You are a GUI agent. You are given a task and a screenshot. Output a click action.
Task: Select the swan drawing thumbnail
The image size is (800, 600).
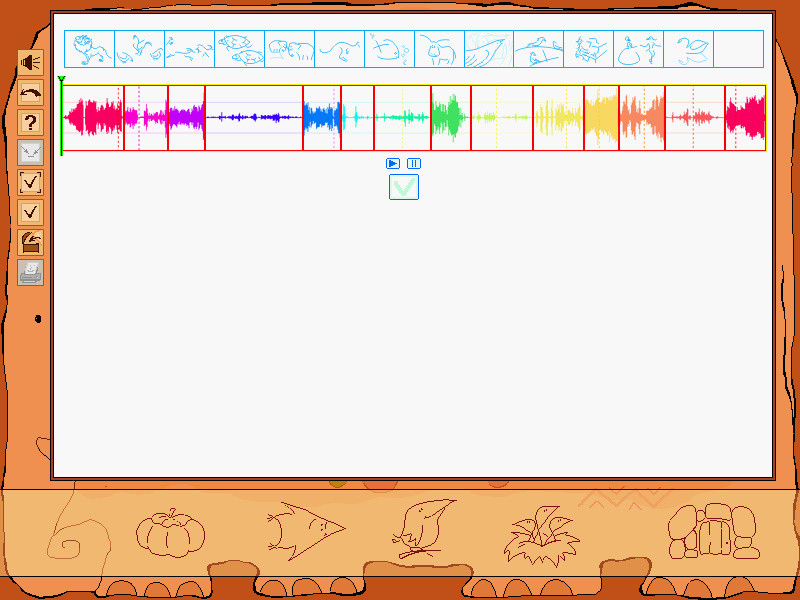(689, 49)
